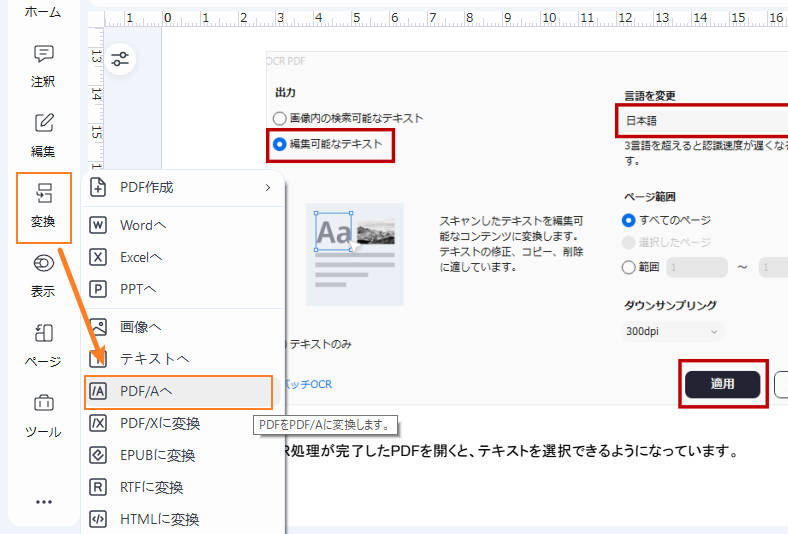The image size is (788, 534).
Task: Open the ツール (tools) sidebar item
Action: pyautogui.click(x=43, y=417)
